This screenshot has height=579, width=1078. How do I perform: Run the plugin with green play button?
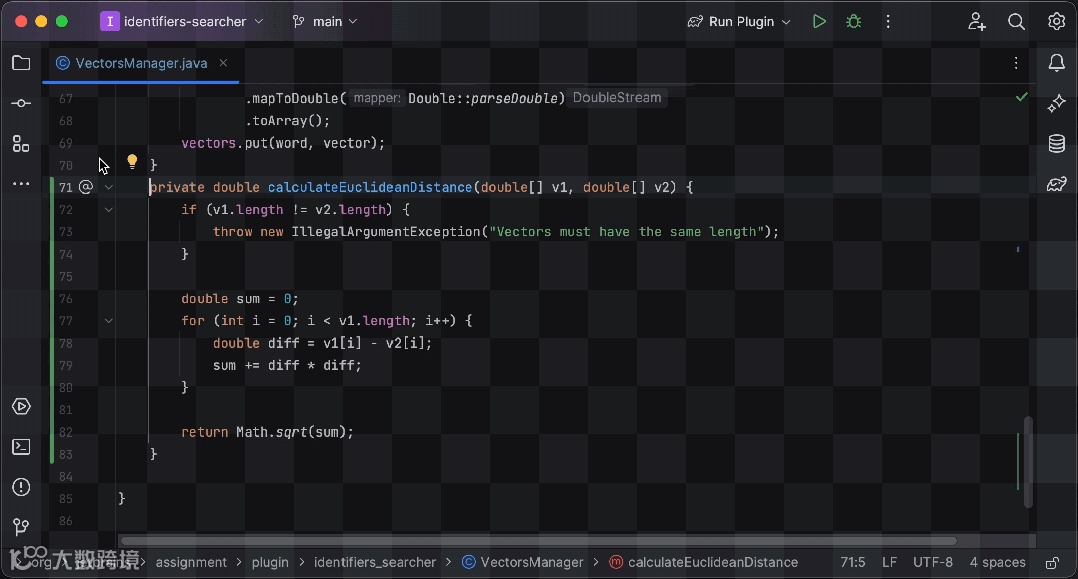click(819, 21)
